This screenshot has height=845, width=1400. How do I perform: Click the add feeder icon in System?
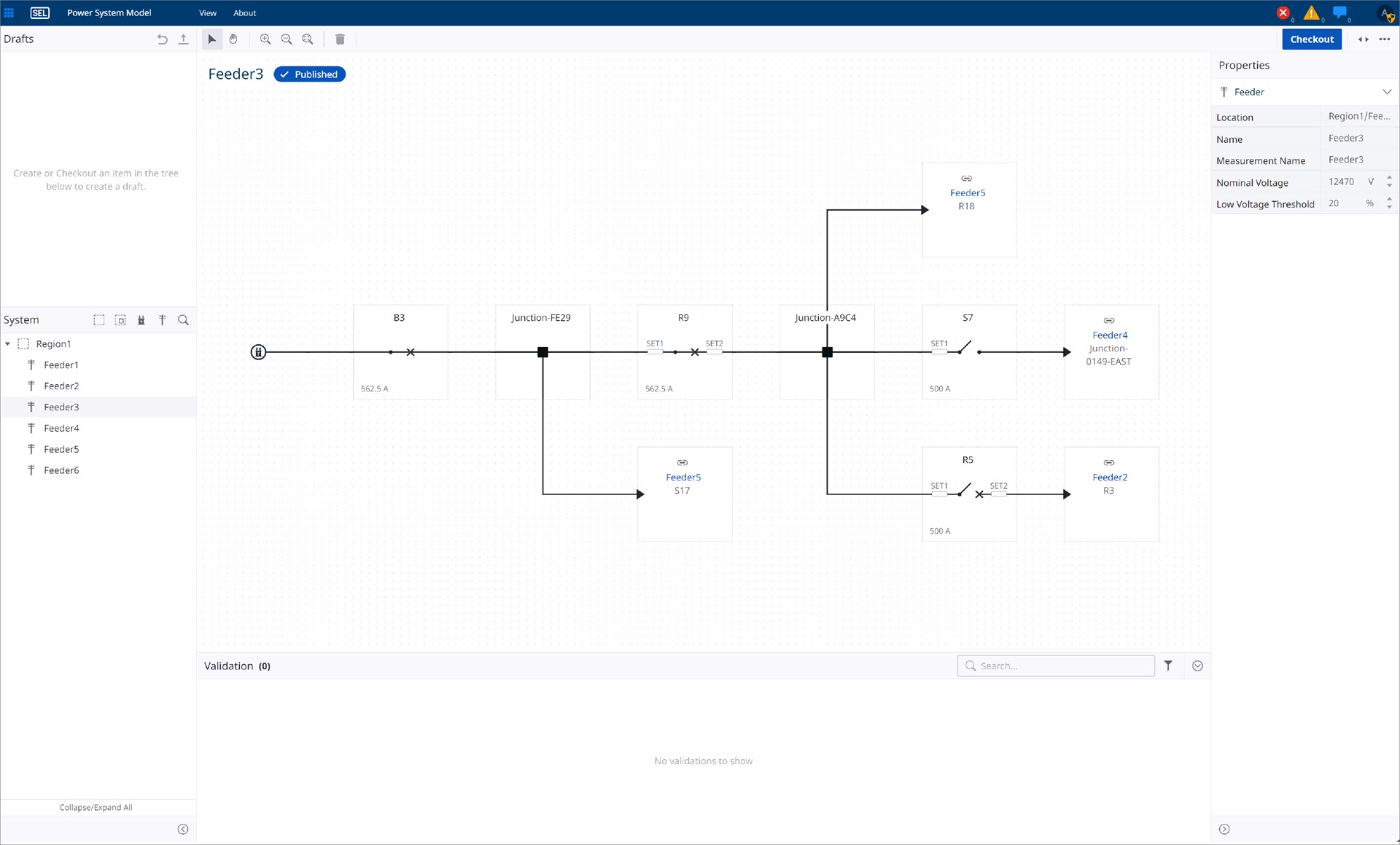[x=163, y=320]
